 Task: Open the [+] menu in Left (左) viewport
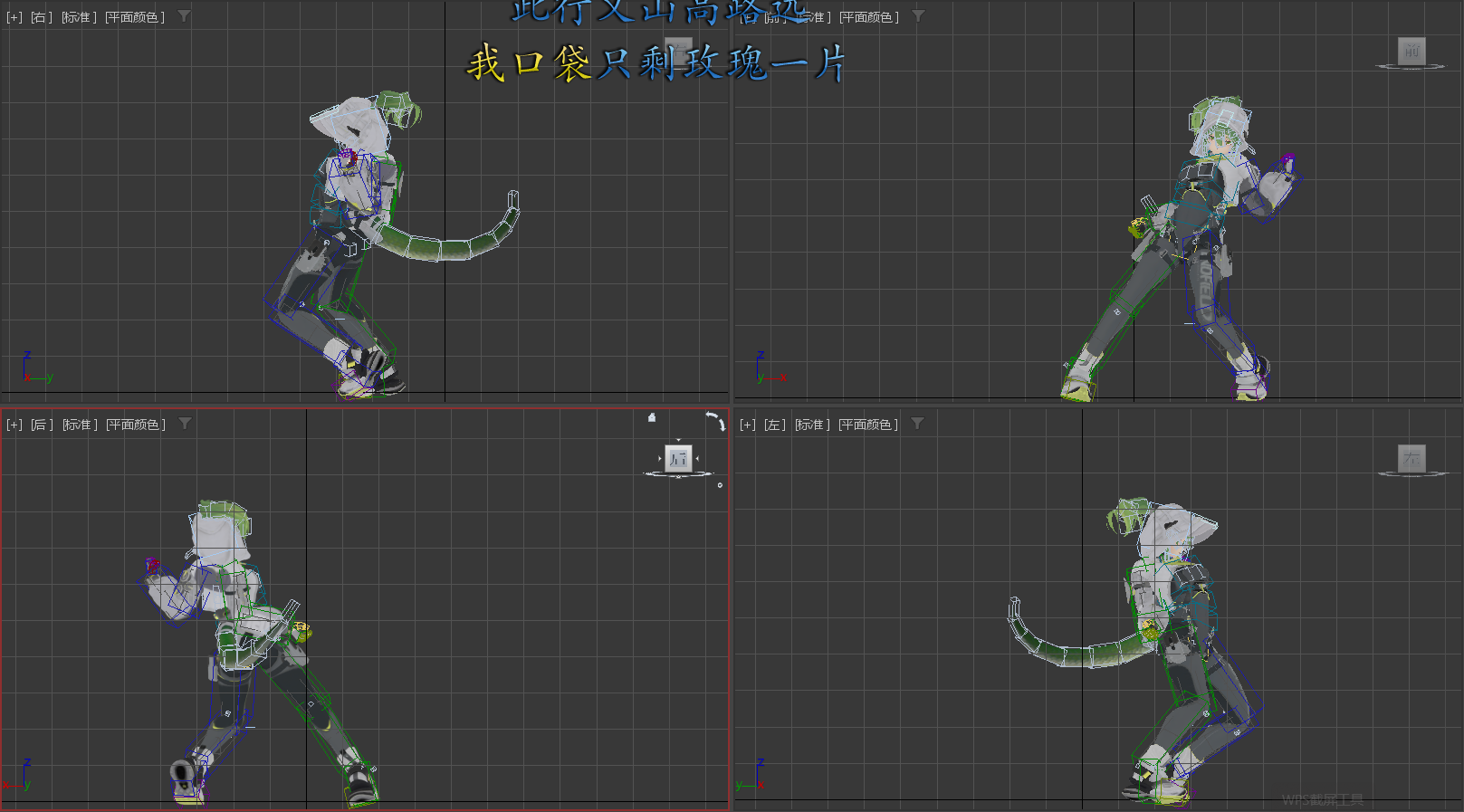point(747,425)
